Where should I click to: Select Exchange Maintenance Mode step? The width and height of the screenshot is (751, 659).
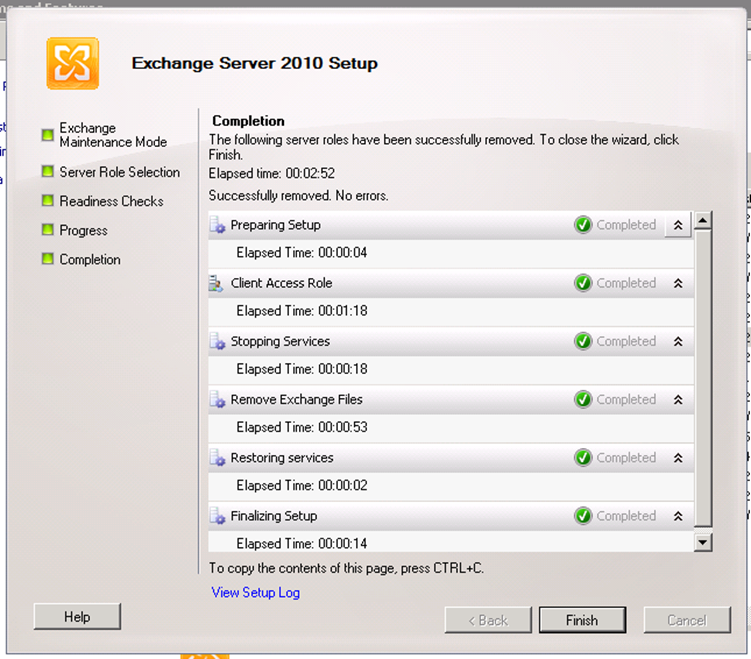(113, 135)
